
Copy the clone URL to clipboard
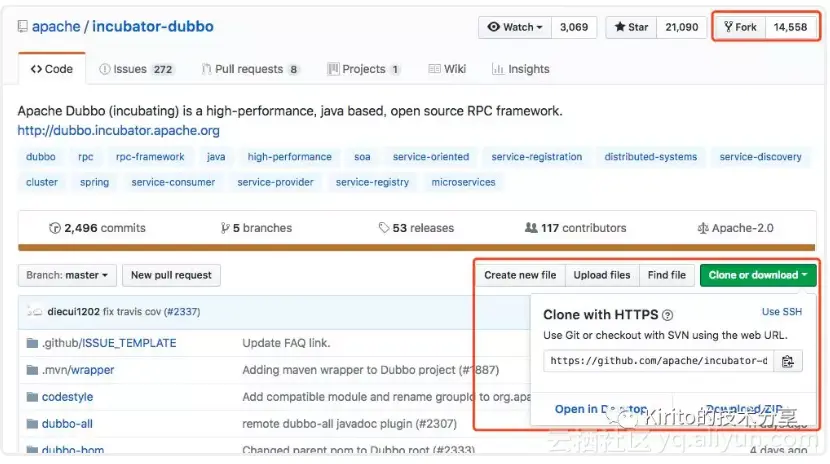pyautogui.click(x=788, y=361)
